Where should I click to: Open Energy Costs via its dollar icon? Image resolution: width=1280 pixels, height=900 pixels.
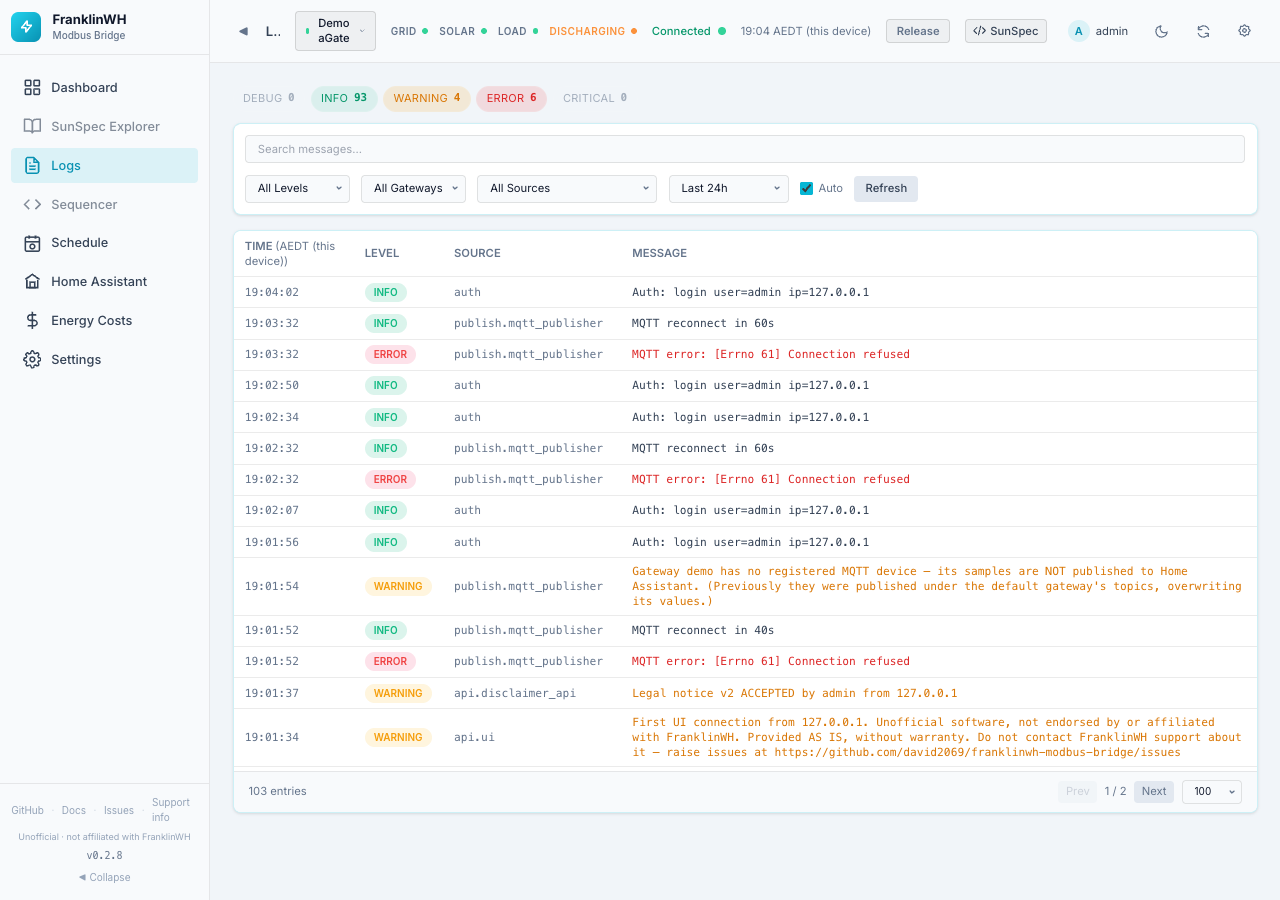(32, 321)
